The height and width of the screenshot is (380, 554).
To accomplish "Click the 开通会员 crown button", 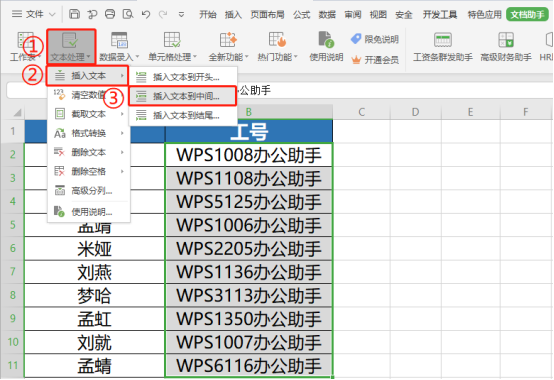I will [375, 60].
